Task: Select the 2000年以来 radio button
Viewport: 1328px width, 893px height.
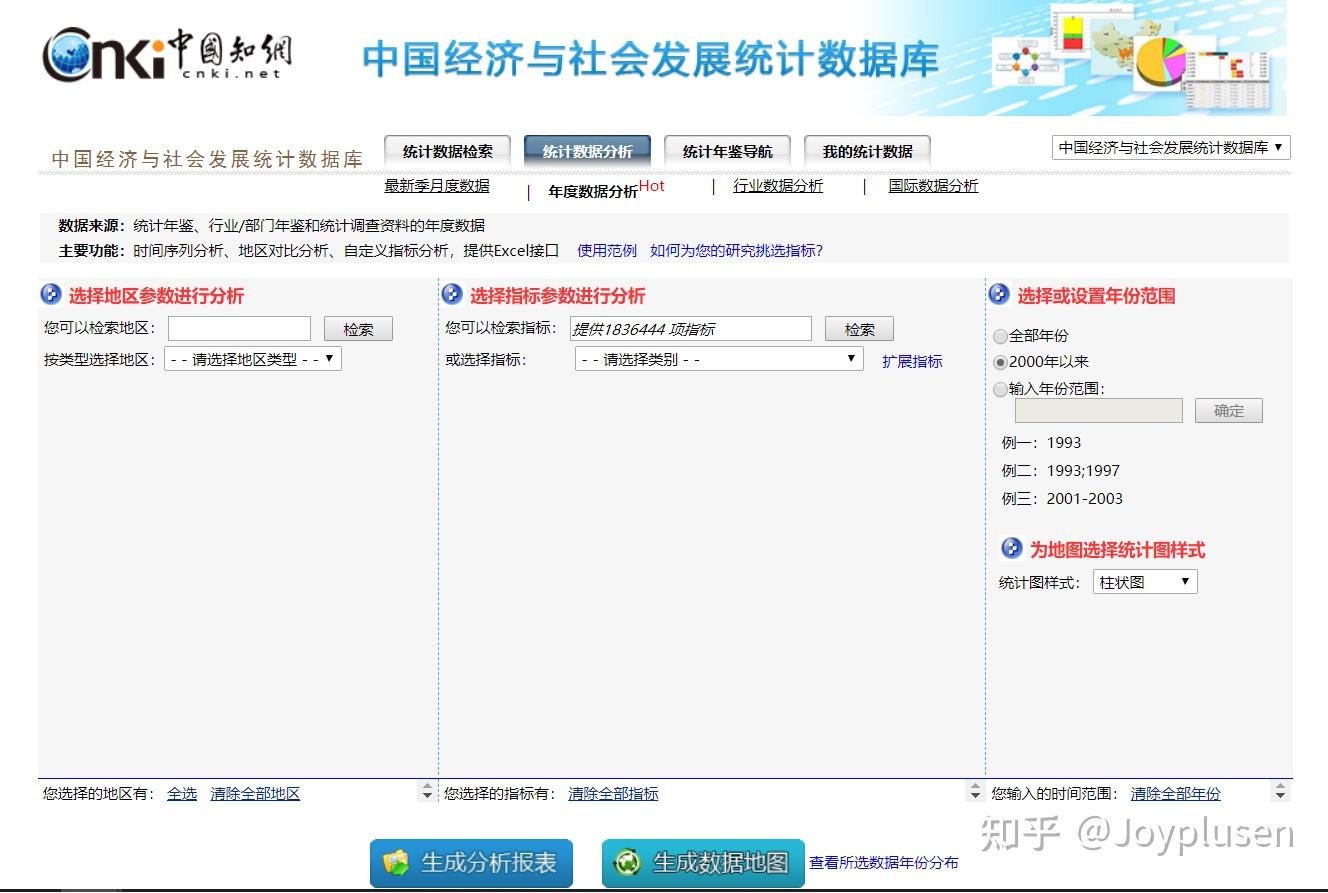Action: pyautogui.click(x=1000, y=363)
